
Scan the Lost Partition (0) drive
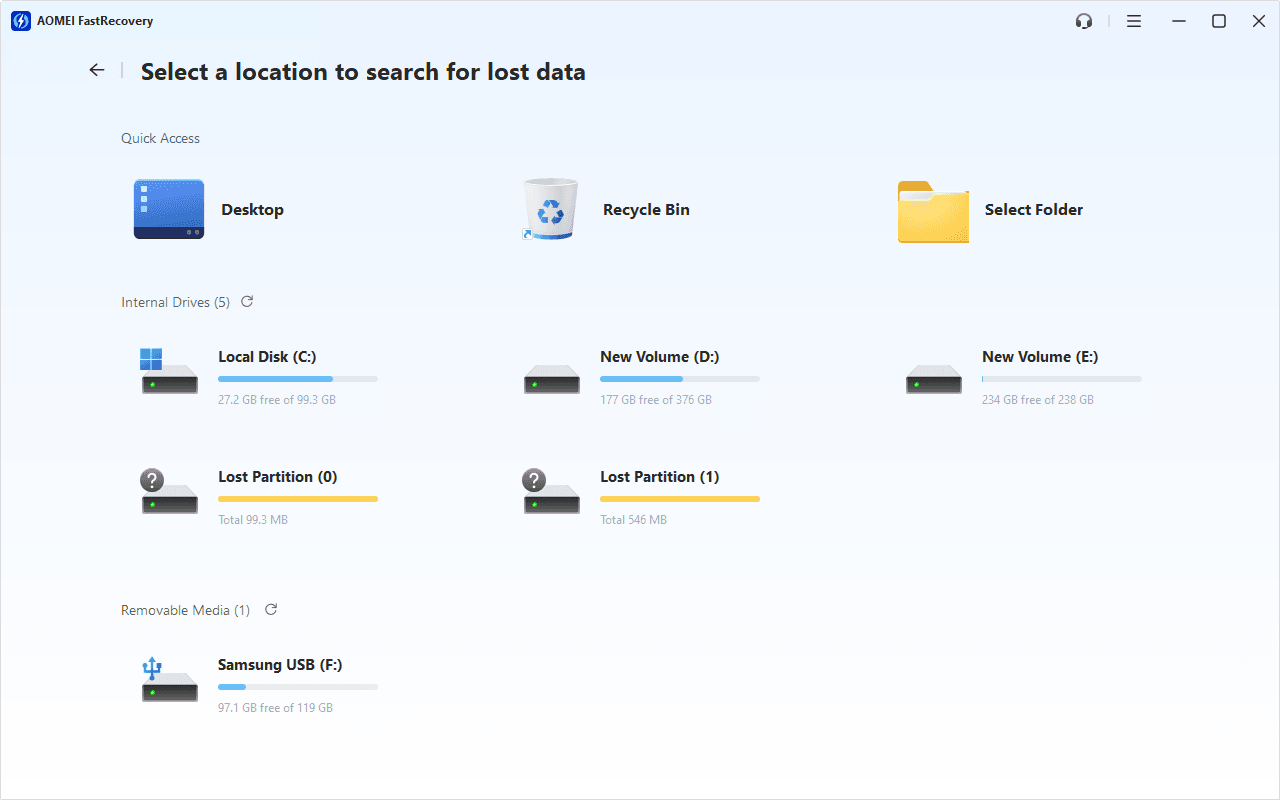[169, 491]
